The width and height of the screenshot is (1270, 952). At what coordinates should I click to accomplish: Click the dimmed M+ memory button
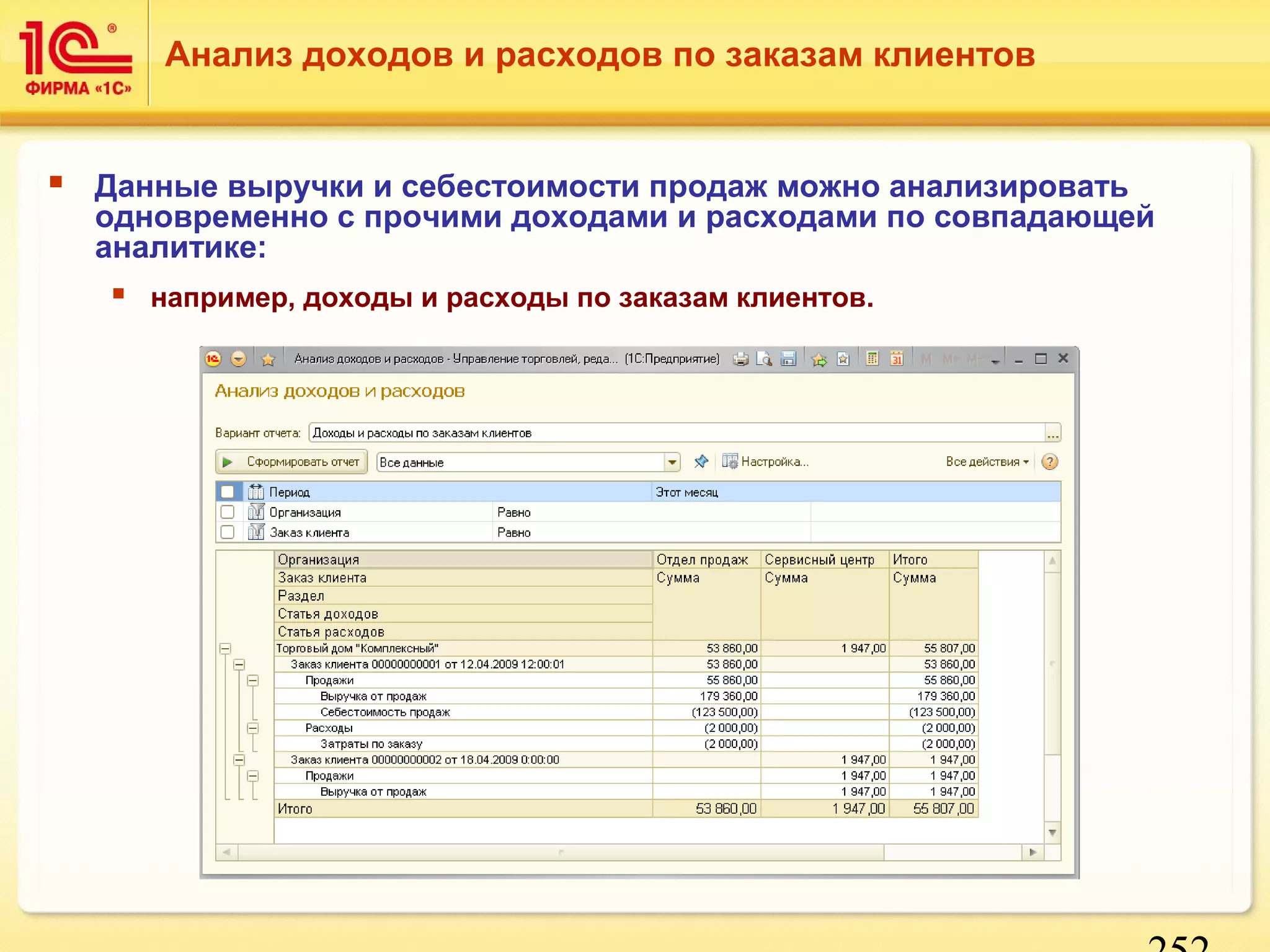click(x=951, y=359)
